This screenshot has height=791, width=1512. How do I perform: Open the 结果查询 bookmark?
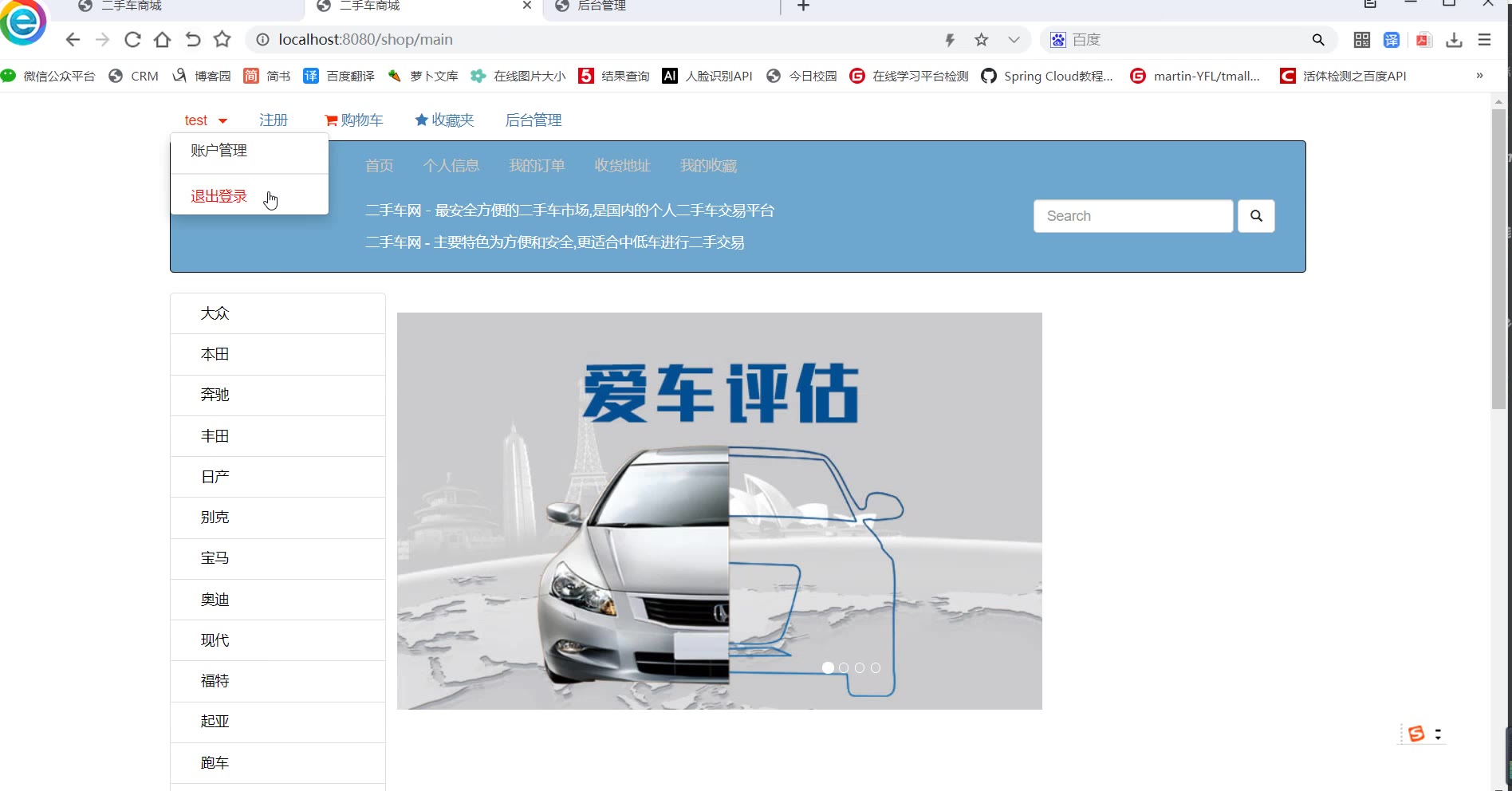[x=614, y=76]
